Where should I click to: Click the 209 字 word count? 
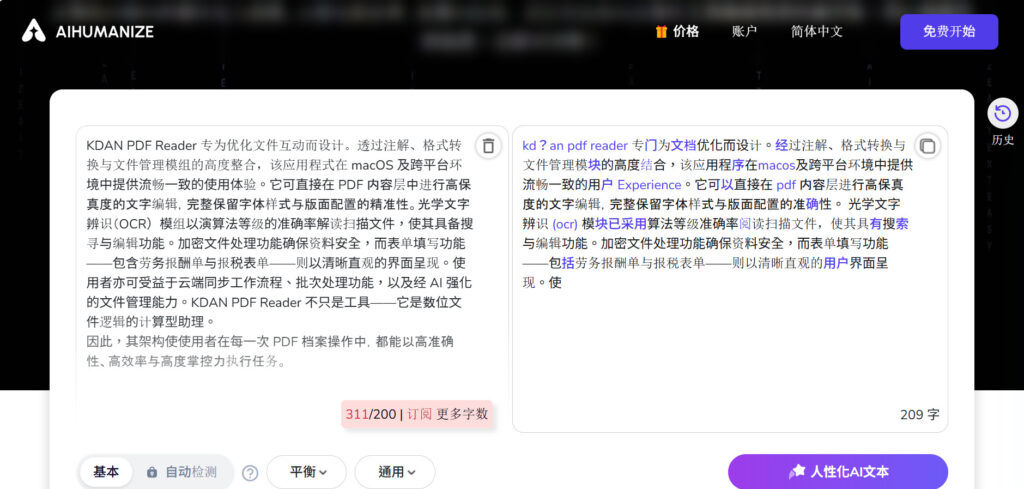(x=920, y=415)
